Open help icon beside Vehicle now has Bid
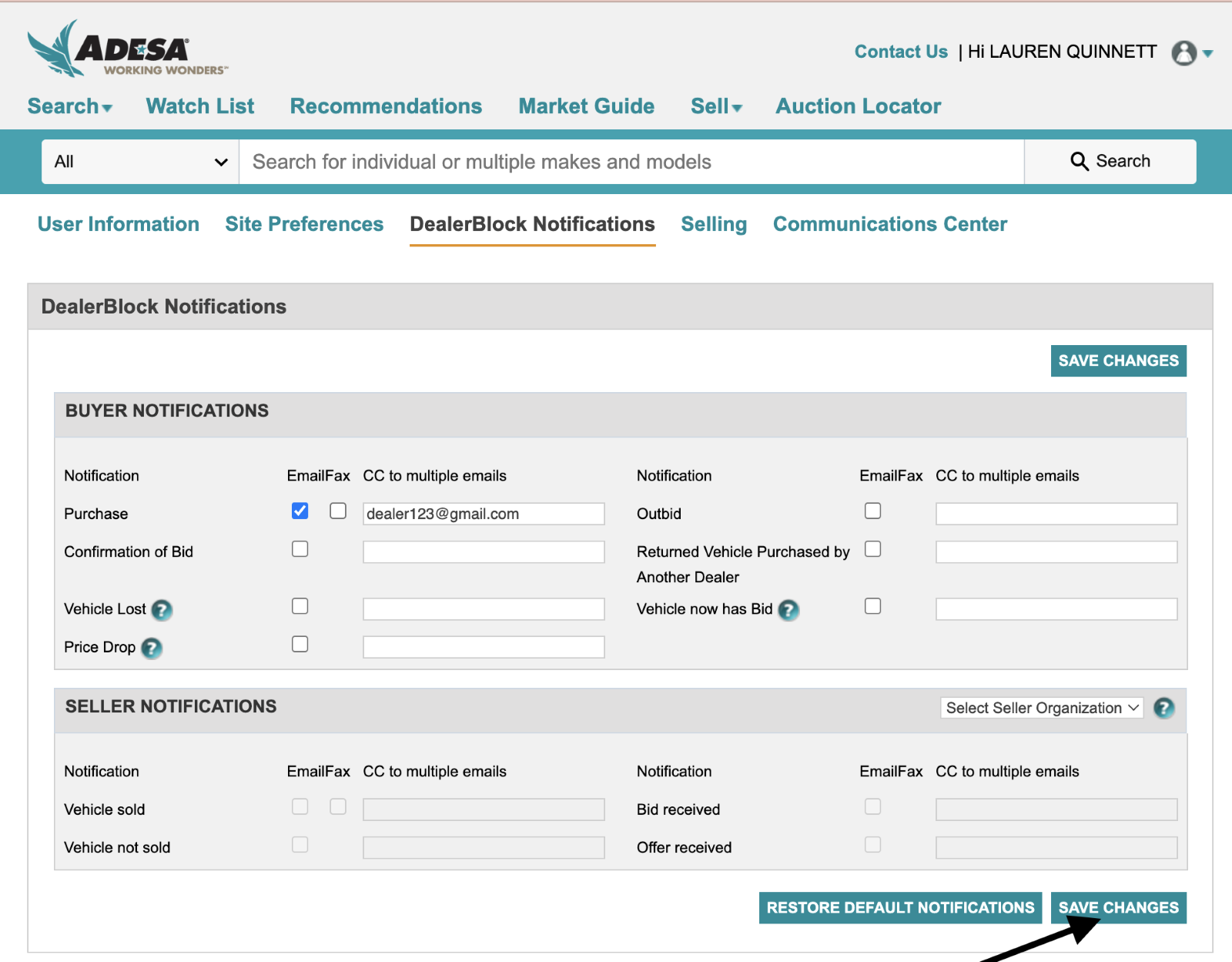The height and width of the screenshot is (962, 1232). coord(788,610)
